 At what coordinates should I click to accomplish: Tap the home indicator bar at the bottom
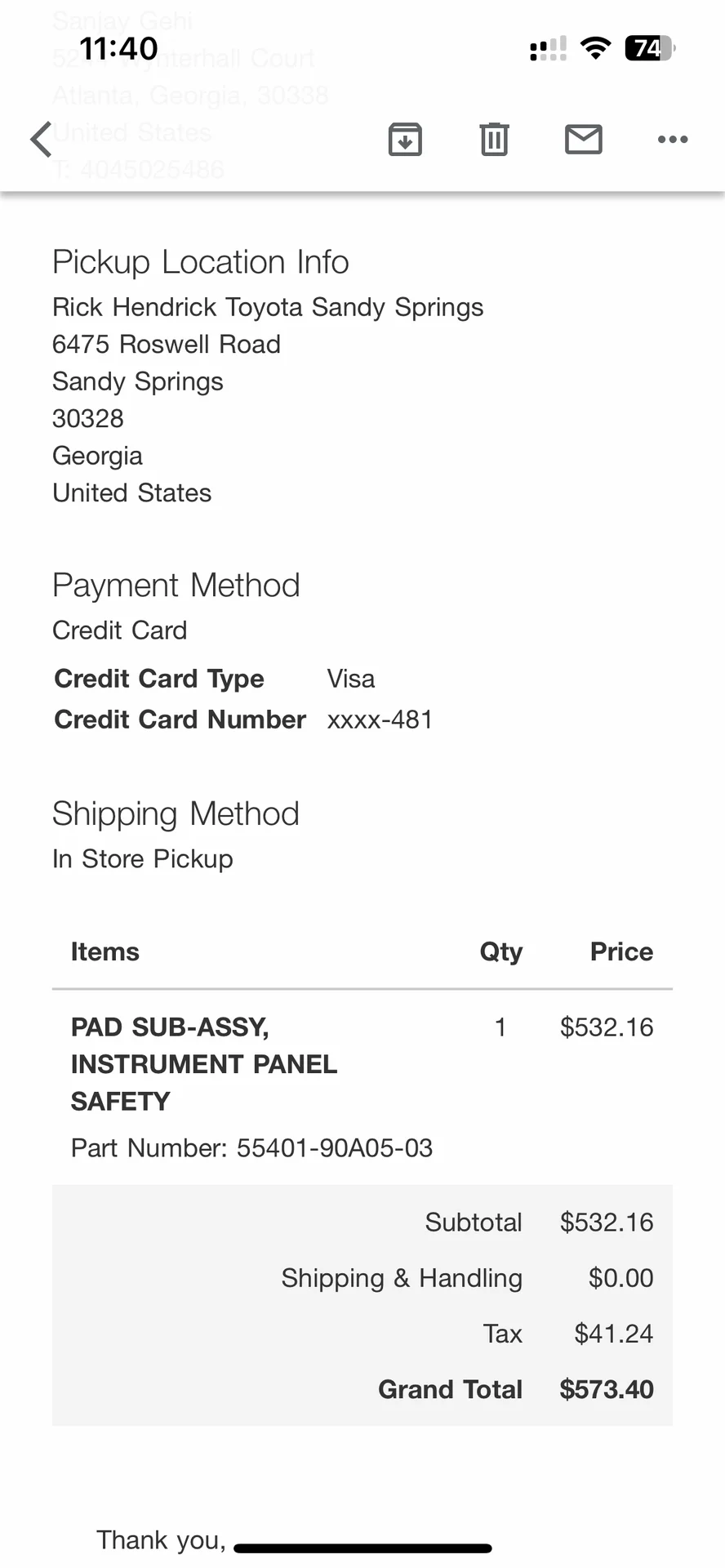pyautogui.click(x=362, y=1548)
